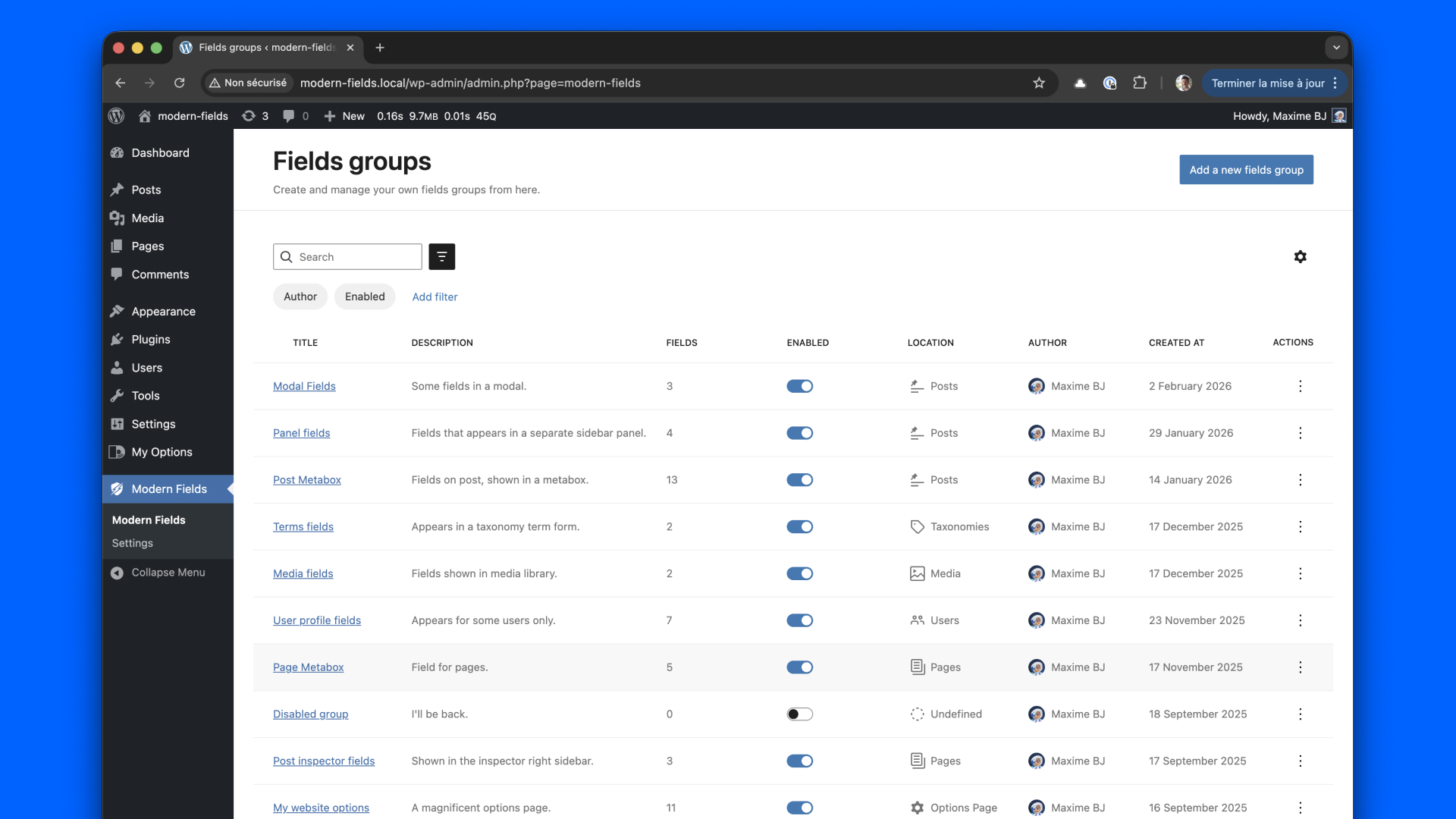
Task: Open Plugins in the admin sidebar
Action: click(150, 340)
